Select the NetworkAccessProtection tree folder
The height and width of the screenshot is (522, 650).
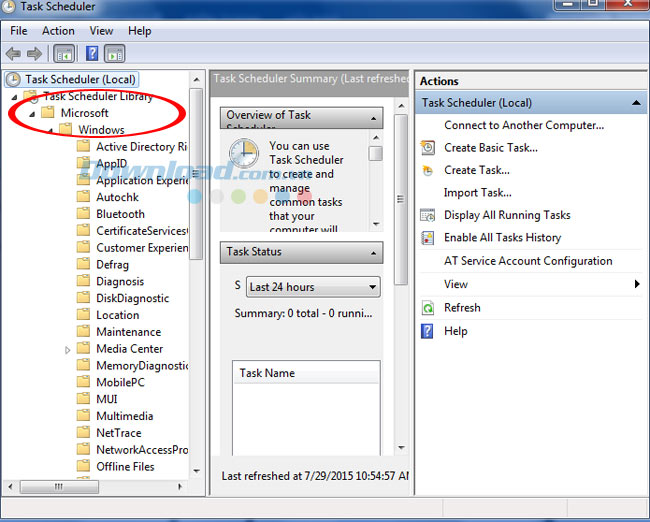point(142,449)
